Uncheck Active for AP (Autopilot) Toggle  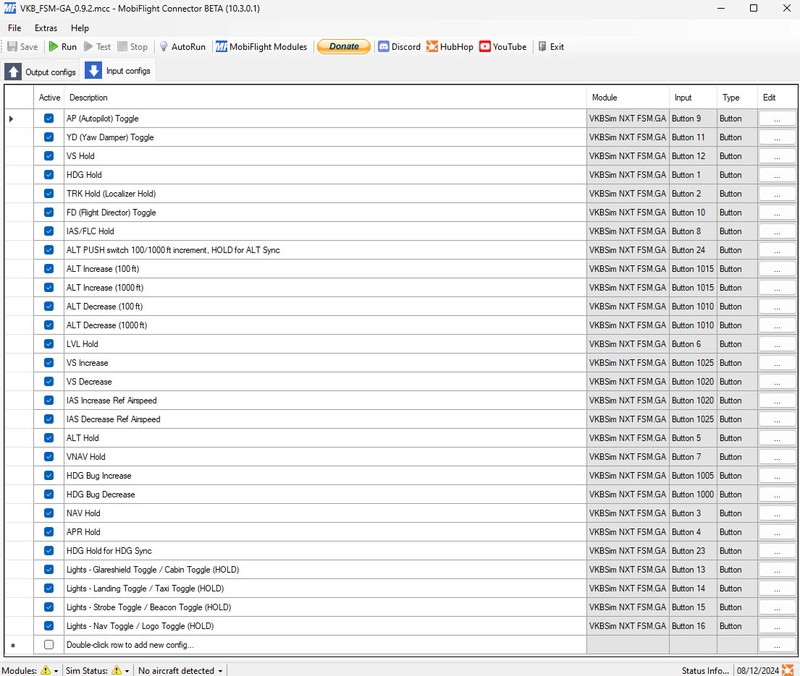pyautogui.click(x=49, y=119)
